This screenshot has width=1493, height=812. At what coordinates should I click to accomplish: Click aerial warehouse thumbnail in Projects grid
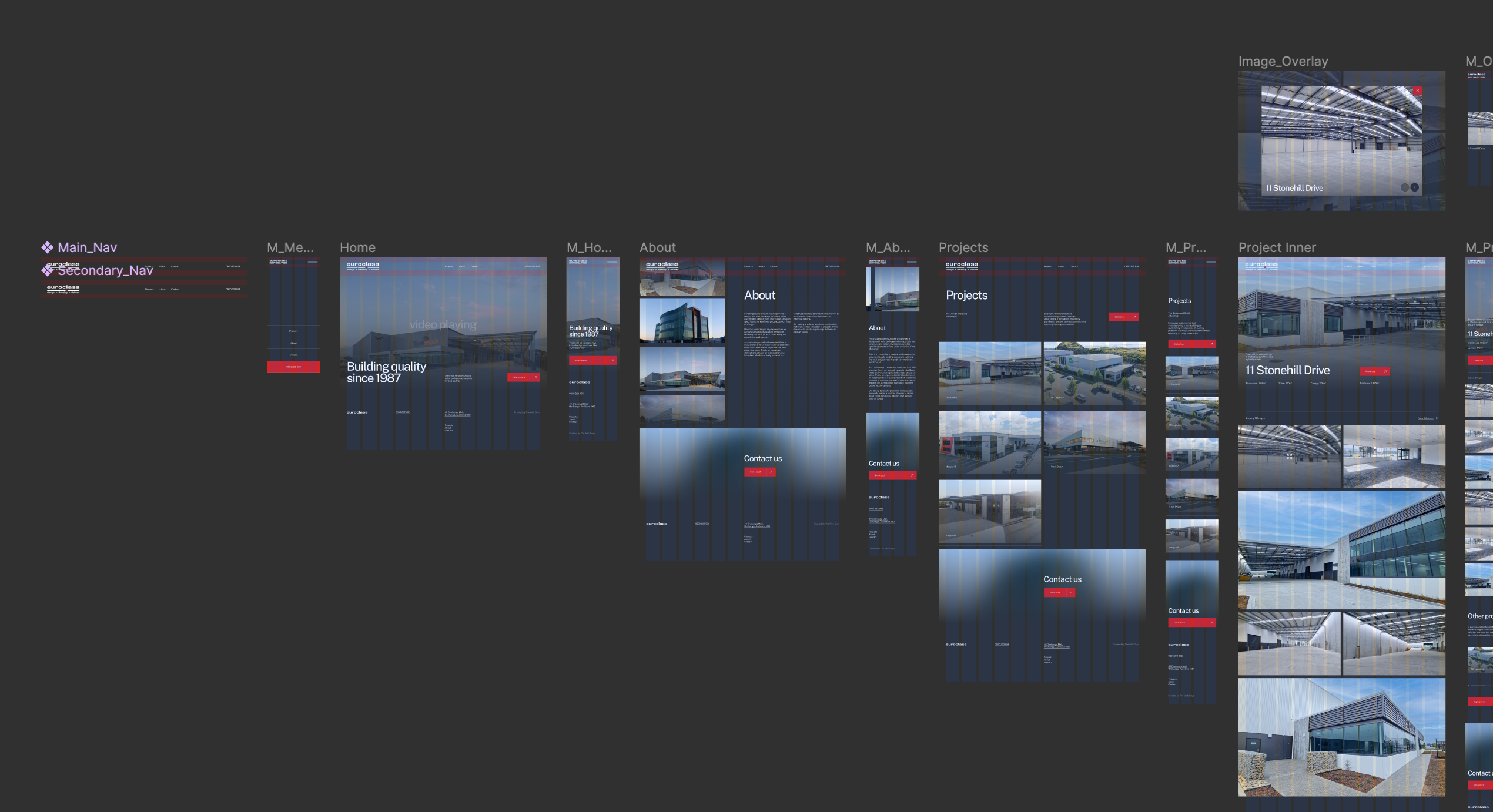click(x=1094, y=373)
